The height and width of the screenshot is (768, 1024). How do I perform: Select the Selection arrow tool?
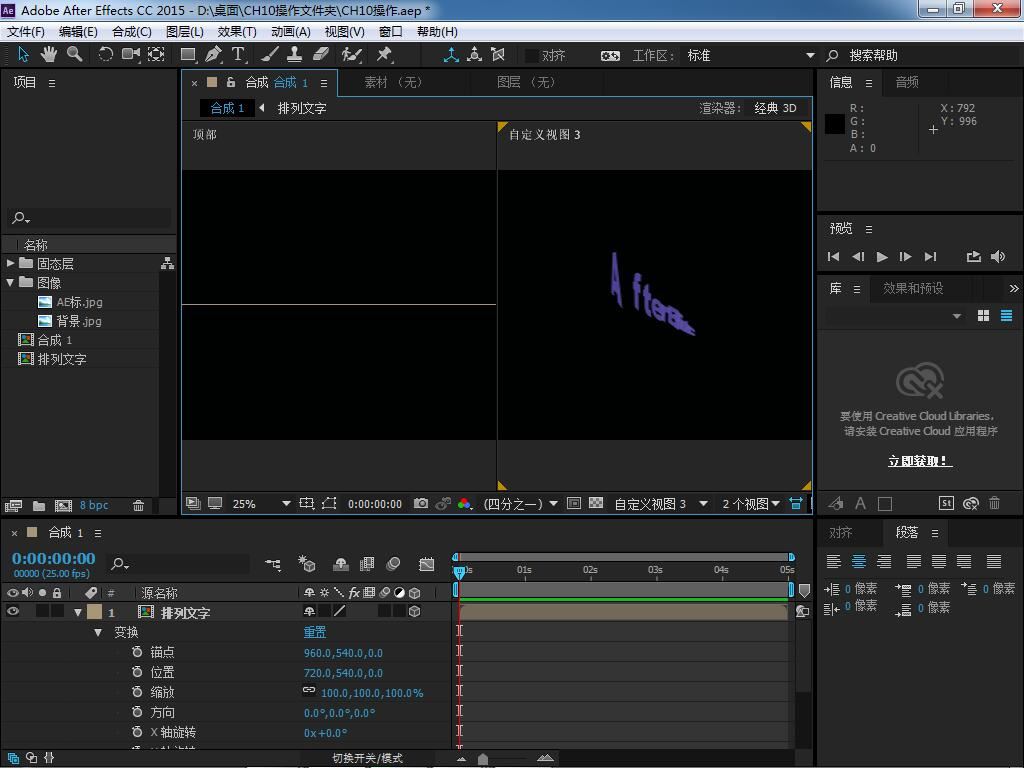tap(23, 55)
